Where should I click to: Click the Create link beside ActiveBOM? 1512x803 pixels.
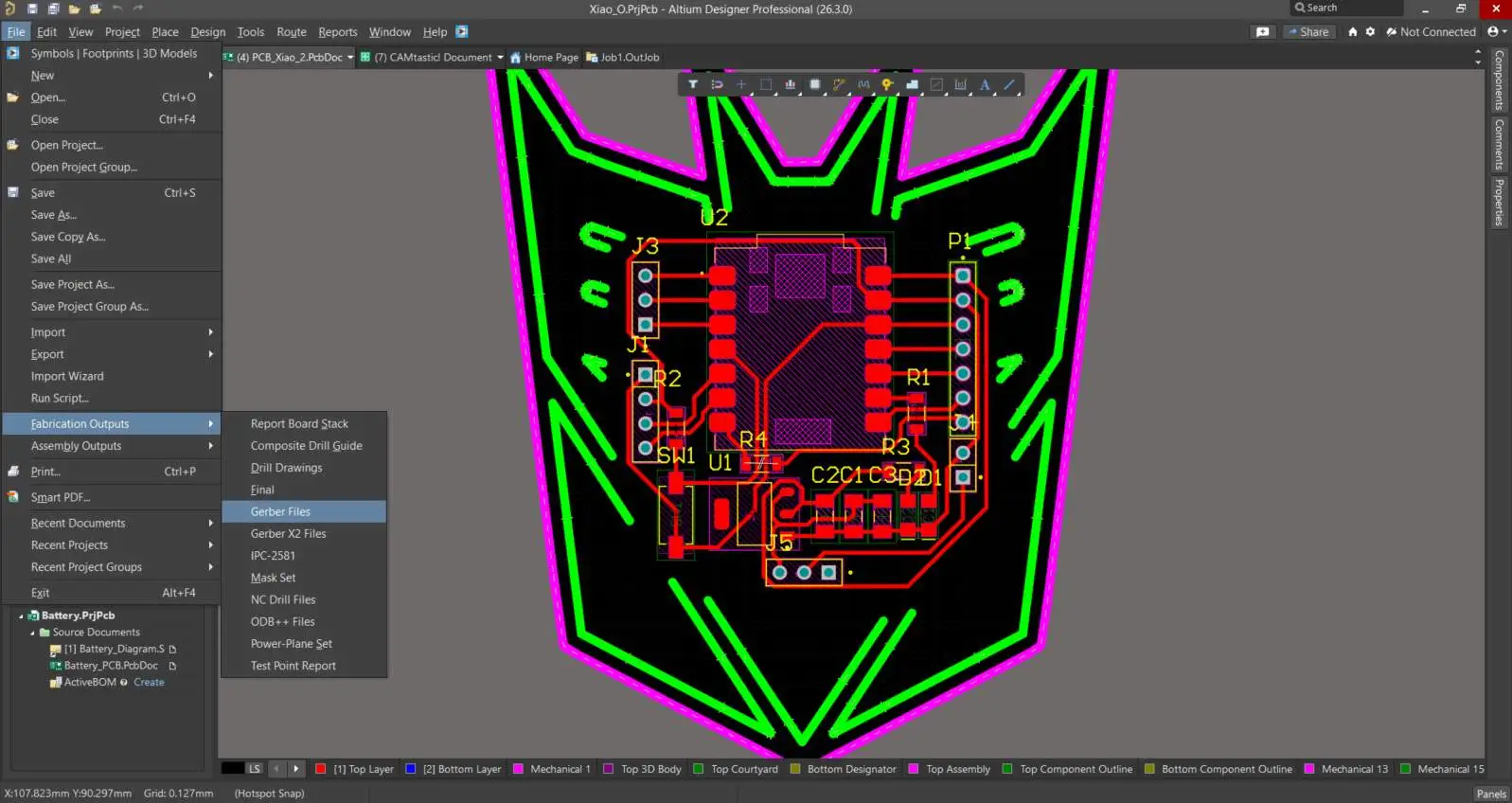149,683
